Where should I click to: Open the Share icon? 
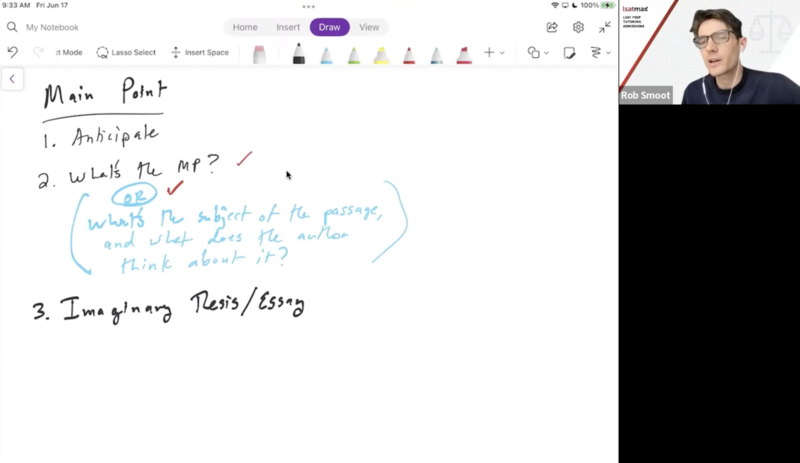tap(552, 27)
